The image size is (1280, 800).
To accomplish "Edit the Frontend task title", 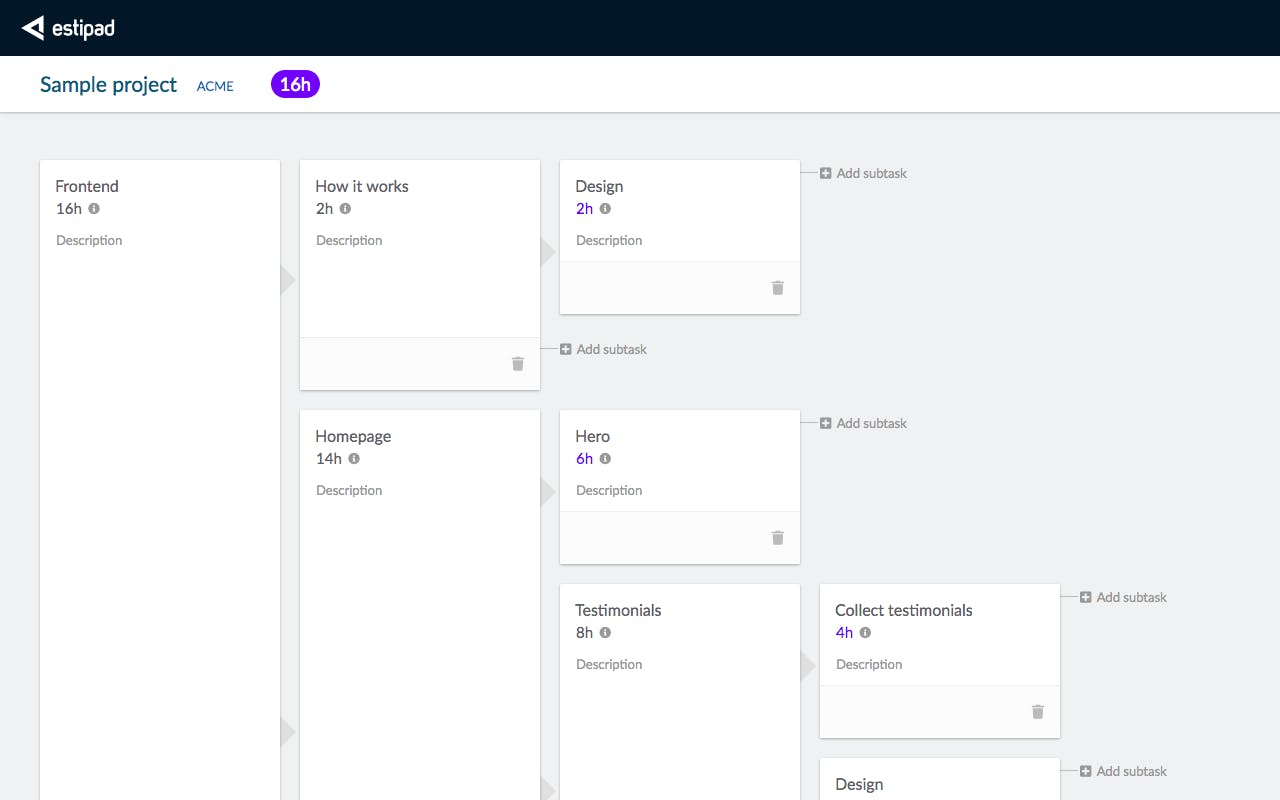I will pyautogui.click(x=87, y=186).
